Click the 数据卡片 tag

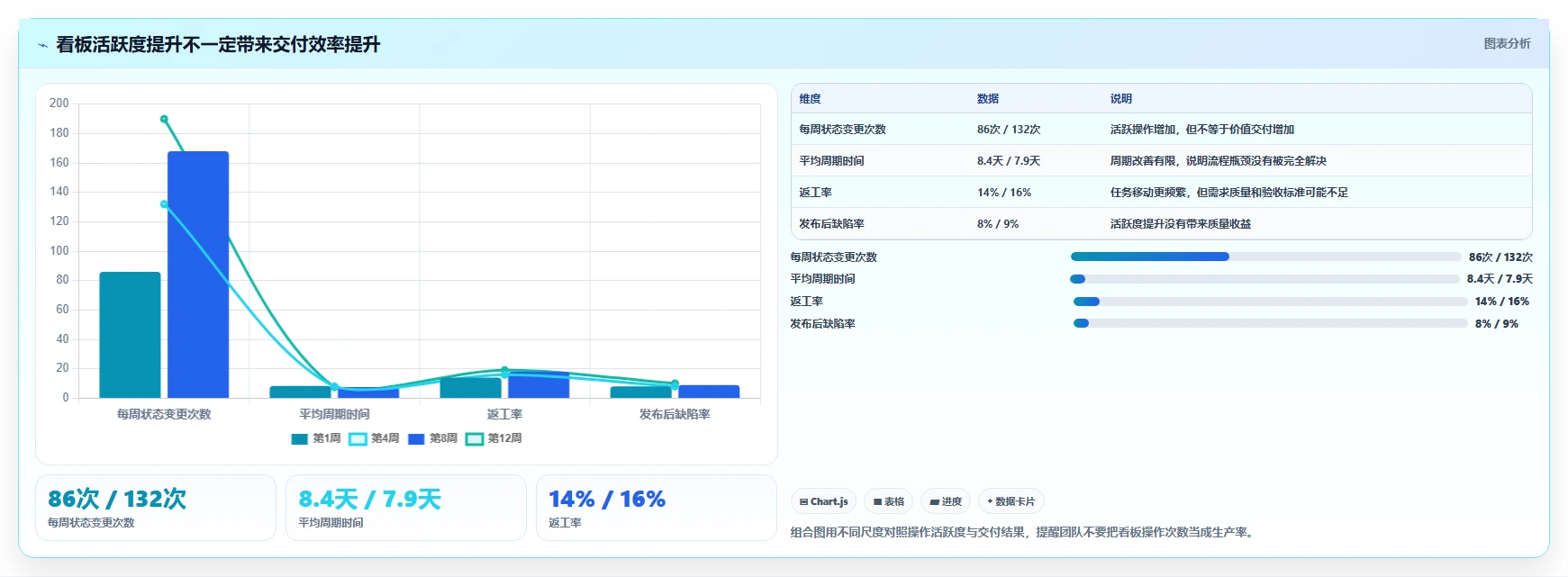[1011, 501]
